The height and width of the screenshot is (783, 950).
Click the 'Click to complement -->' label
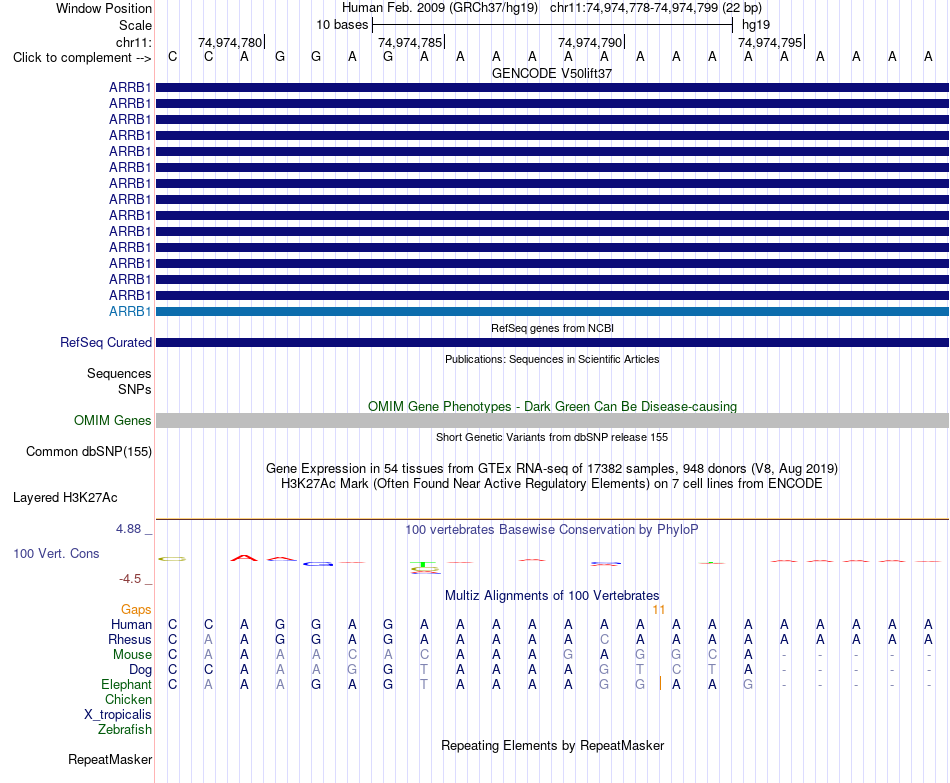tap(82, 58)
